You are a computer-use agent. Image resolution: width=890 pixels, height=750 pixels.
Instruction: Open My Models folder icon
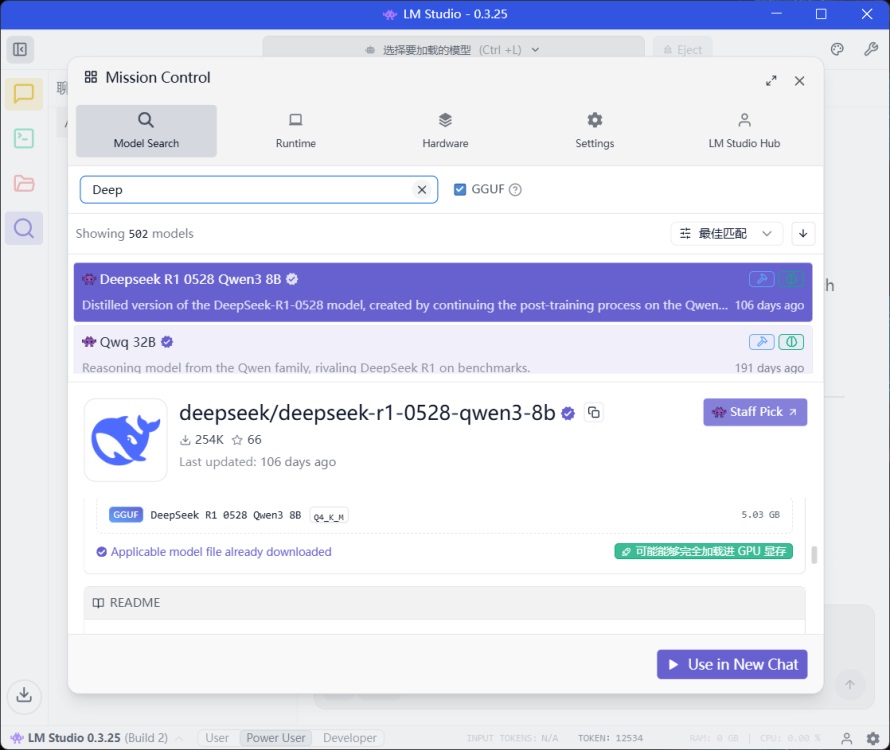pos(24,183)
